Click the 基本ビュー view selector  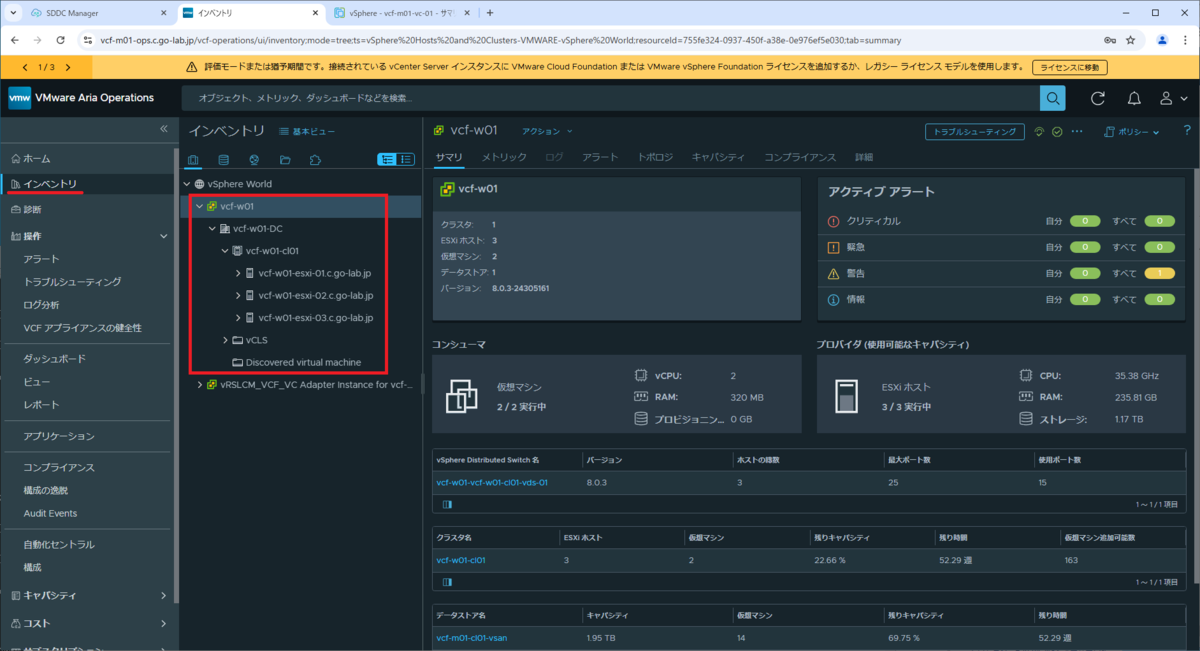[x=308, y=131]
